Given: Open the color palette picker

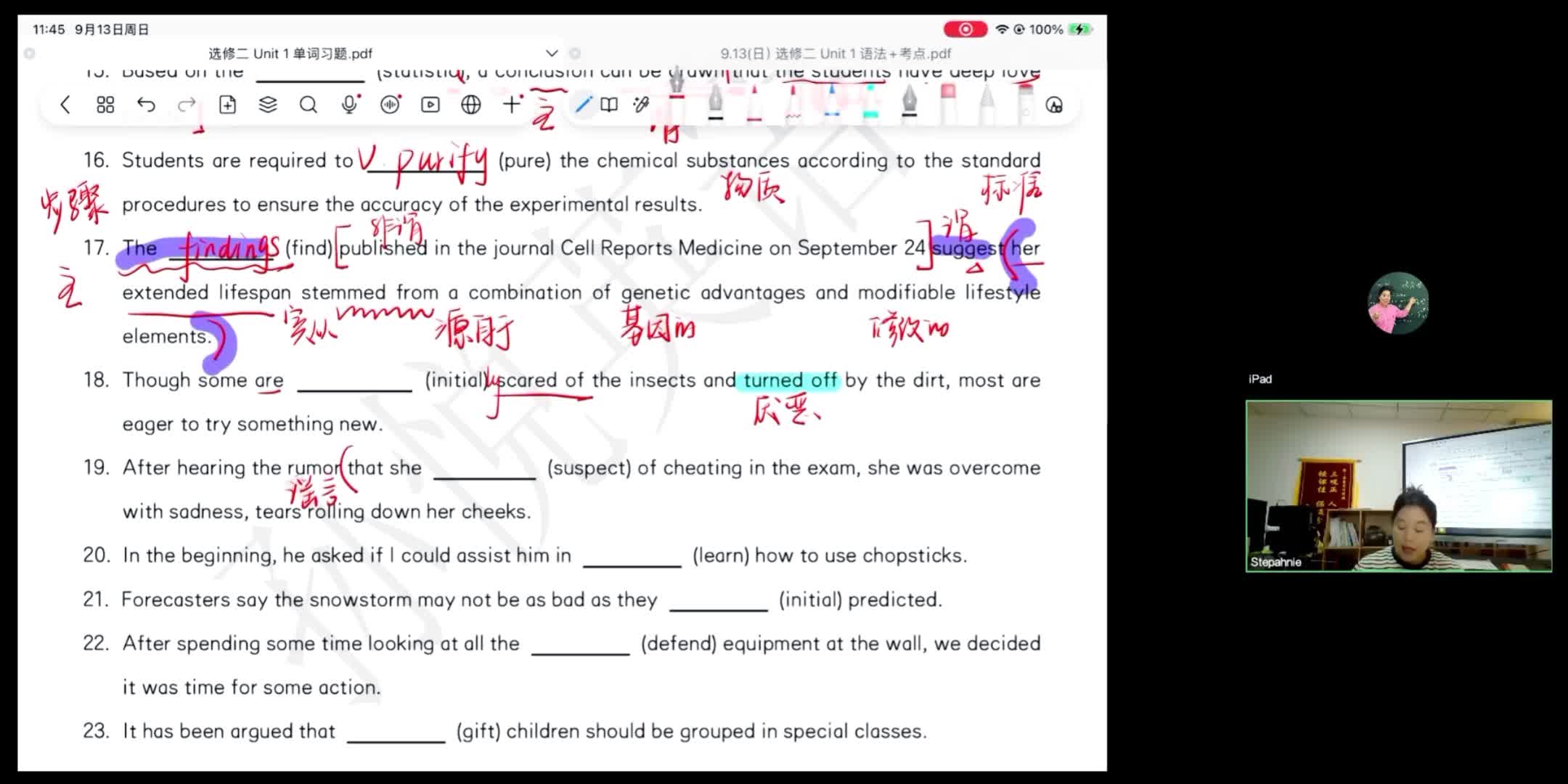Looking at the screenshot, I should (x=1054, y=105).
